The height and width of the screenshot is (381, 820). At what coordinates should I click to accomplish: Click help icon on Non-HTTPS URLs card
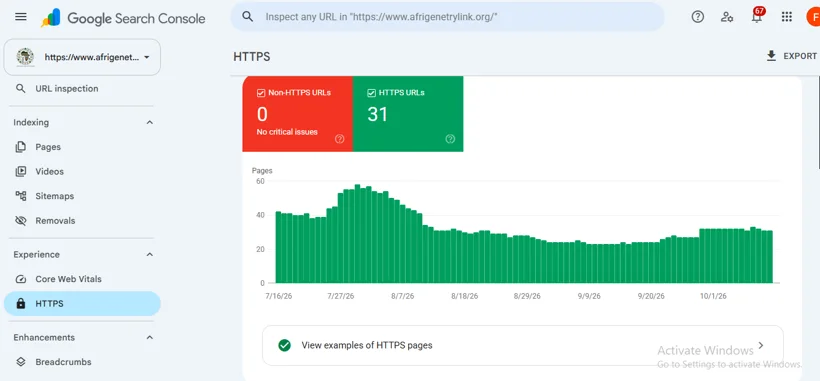(x=339, y=138)
